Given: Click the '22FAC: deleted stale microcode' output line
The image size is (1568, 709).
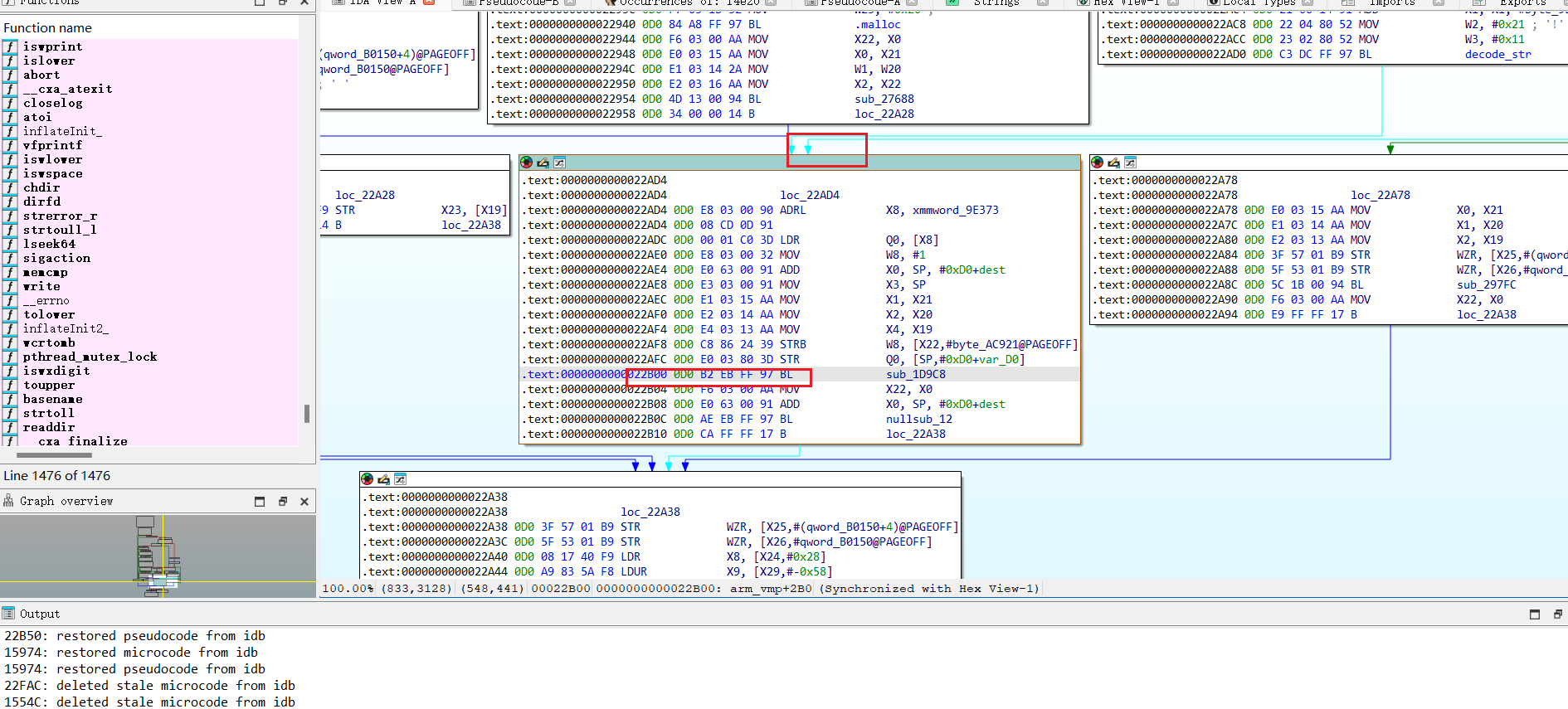Looking at the screenshot, I should click(149, 686).
